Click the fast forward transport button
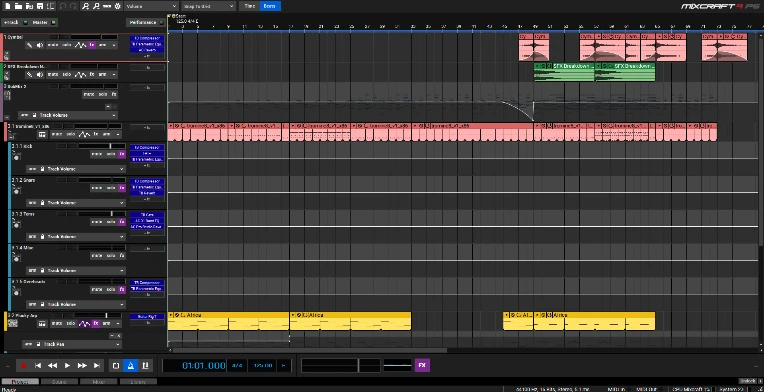This screenshot has height=392, width=764. point(82,365)
